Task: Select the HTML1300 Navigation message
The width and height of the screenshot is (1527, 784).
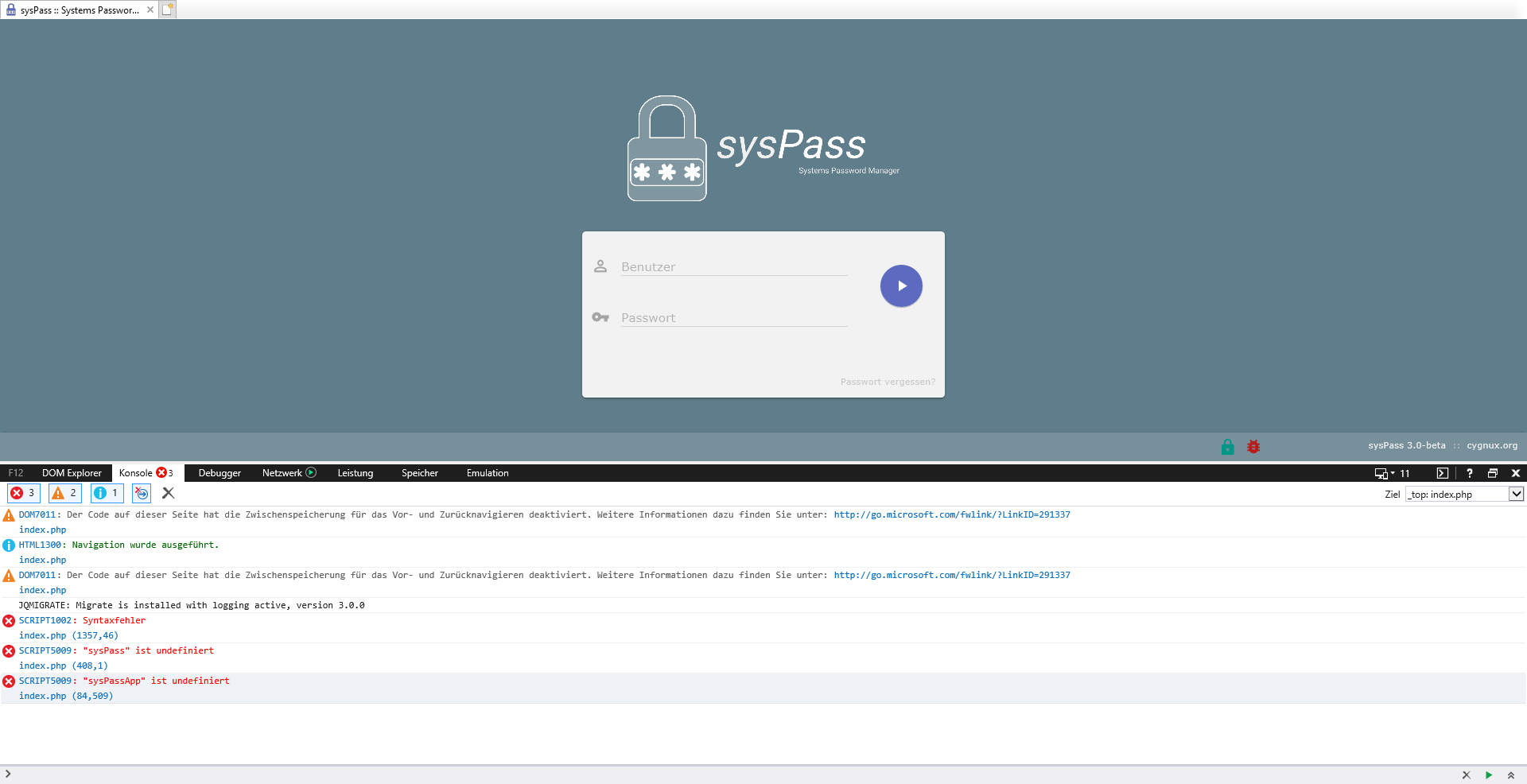Action: coord(763,552)
